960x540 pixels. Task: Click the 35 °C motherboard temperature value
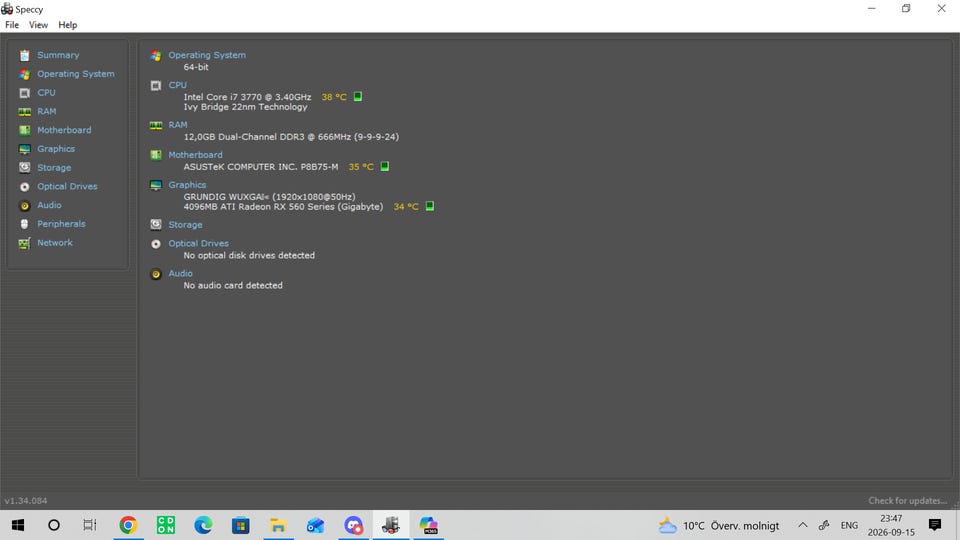(361, 167)
